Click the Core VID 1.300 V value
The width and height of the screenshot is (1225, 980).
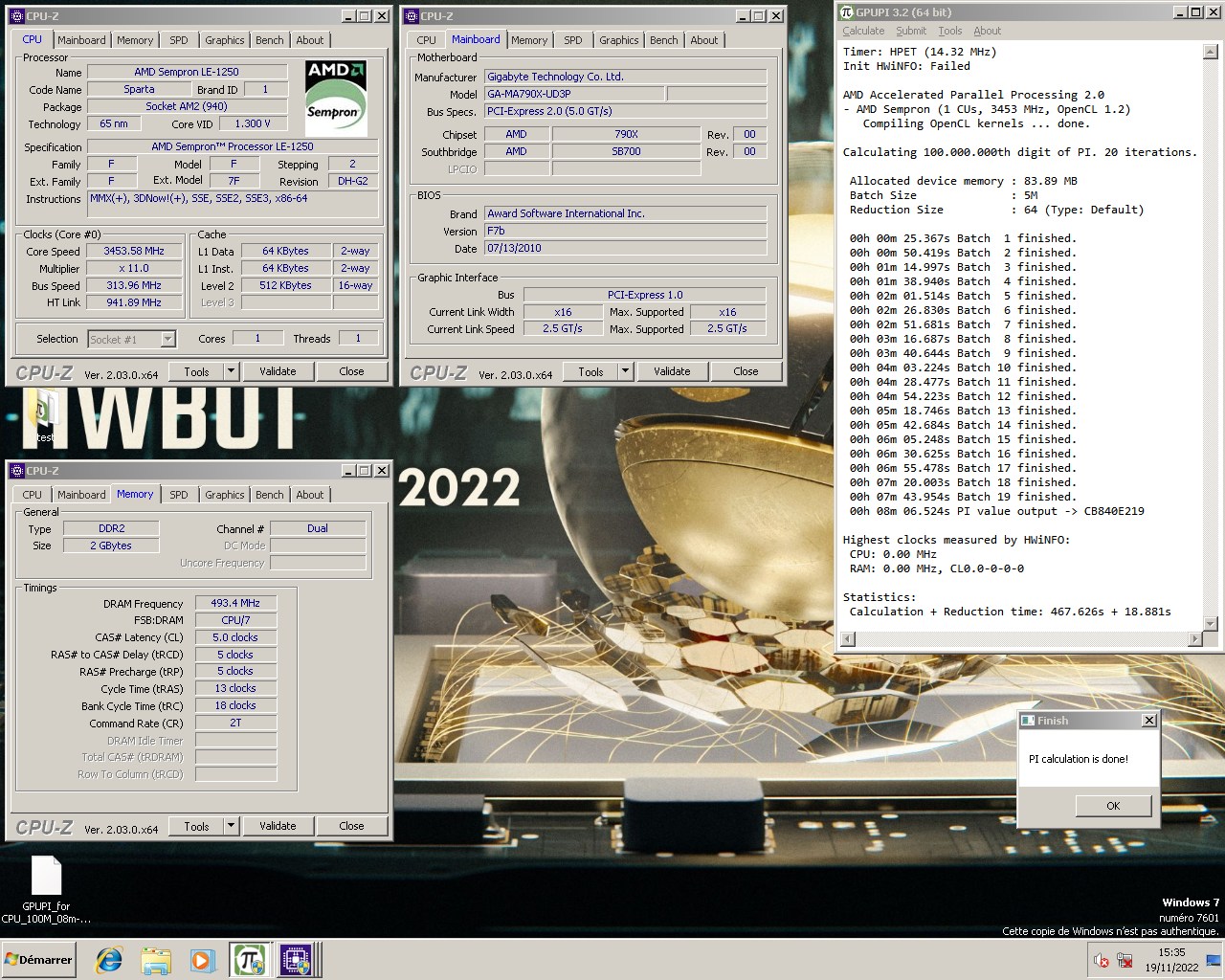253,123
